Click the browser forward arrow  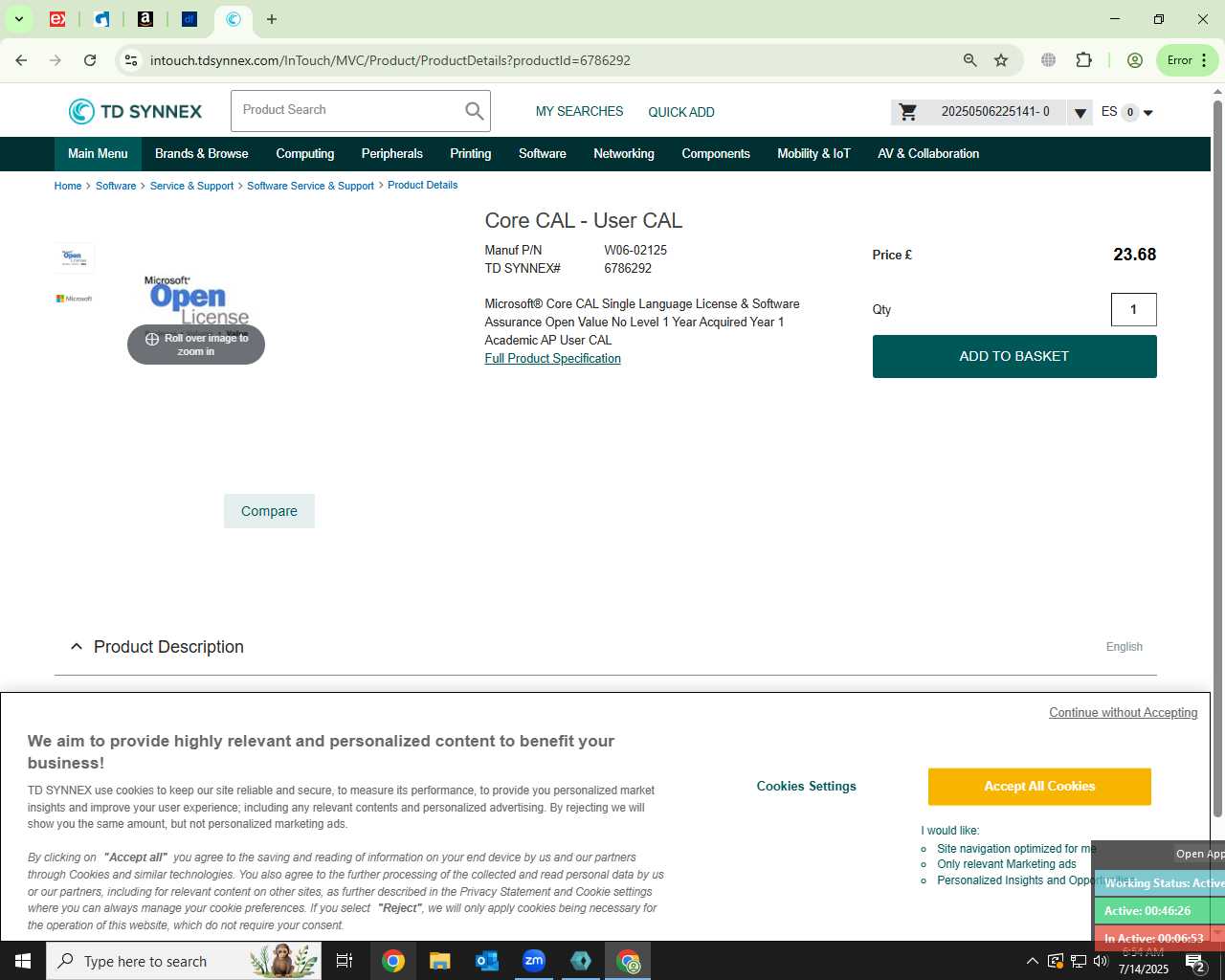coord(56,60)
